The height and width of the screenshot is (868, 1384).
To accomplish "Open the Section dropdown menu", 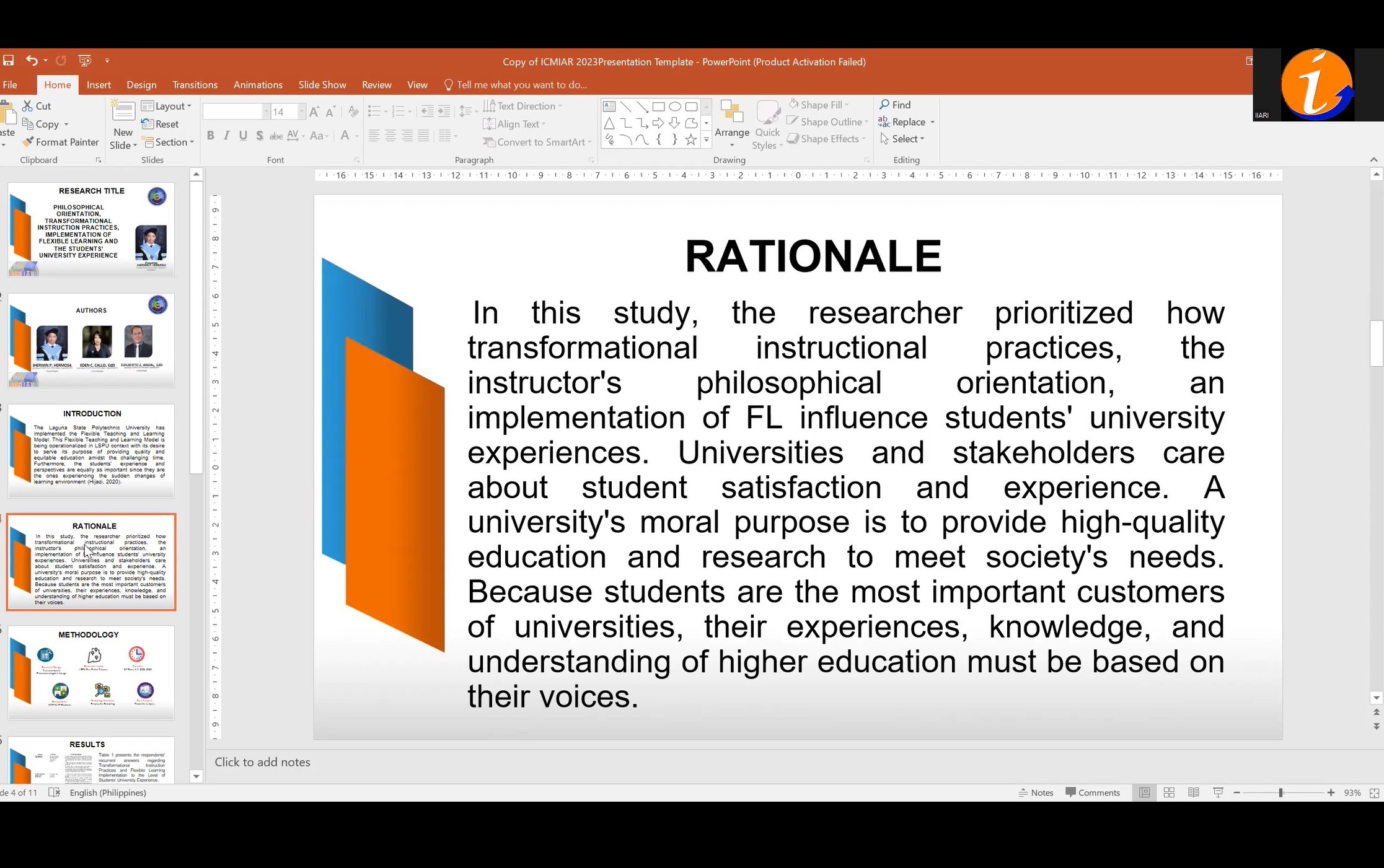I will coord(170,142).
